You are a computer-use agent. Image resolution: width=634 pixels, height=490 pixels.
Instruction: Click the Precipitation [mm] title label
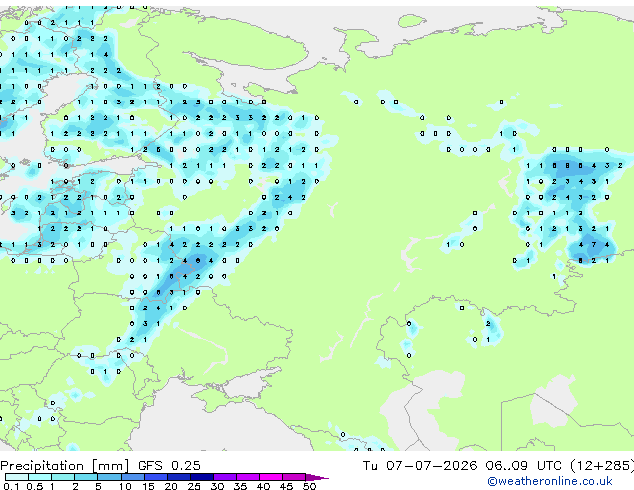65,466
